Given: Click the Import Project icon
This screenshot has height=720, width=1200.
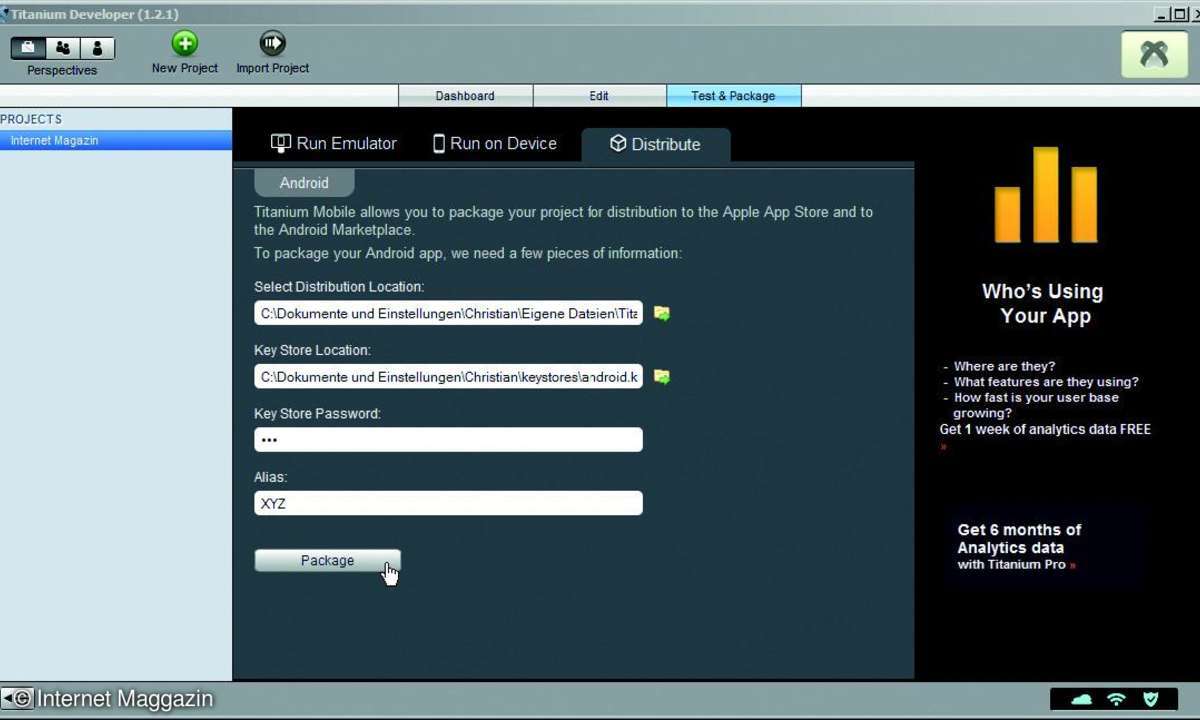Looking at the screenshot, I should (272, 43).
